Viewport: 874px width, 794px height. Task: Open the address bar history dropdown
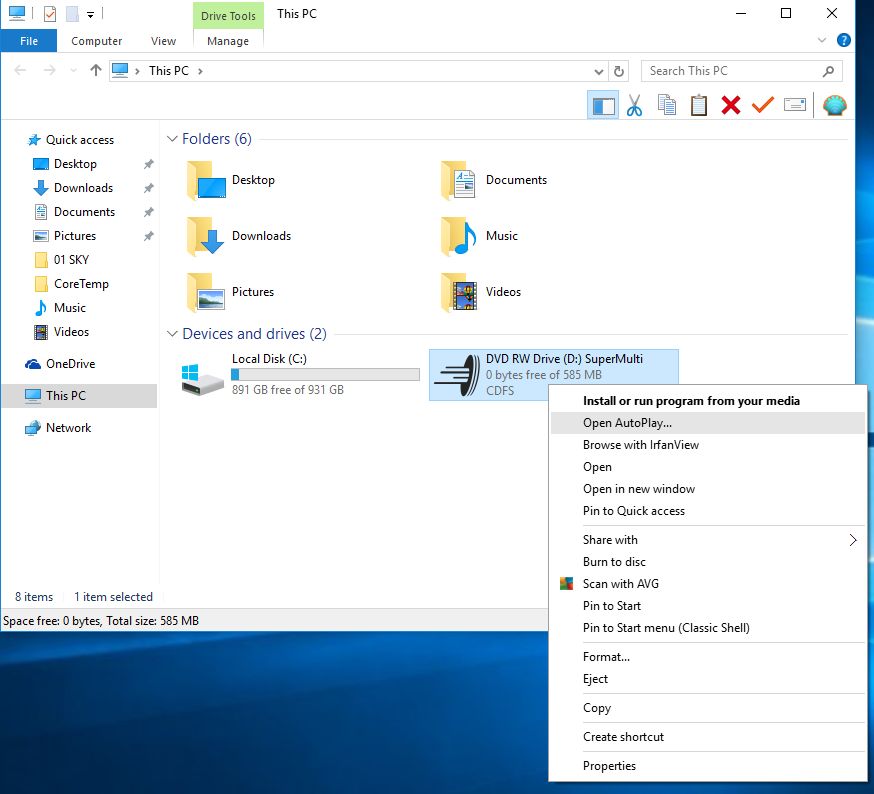click(599, 71)
